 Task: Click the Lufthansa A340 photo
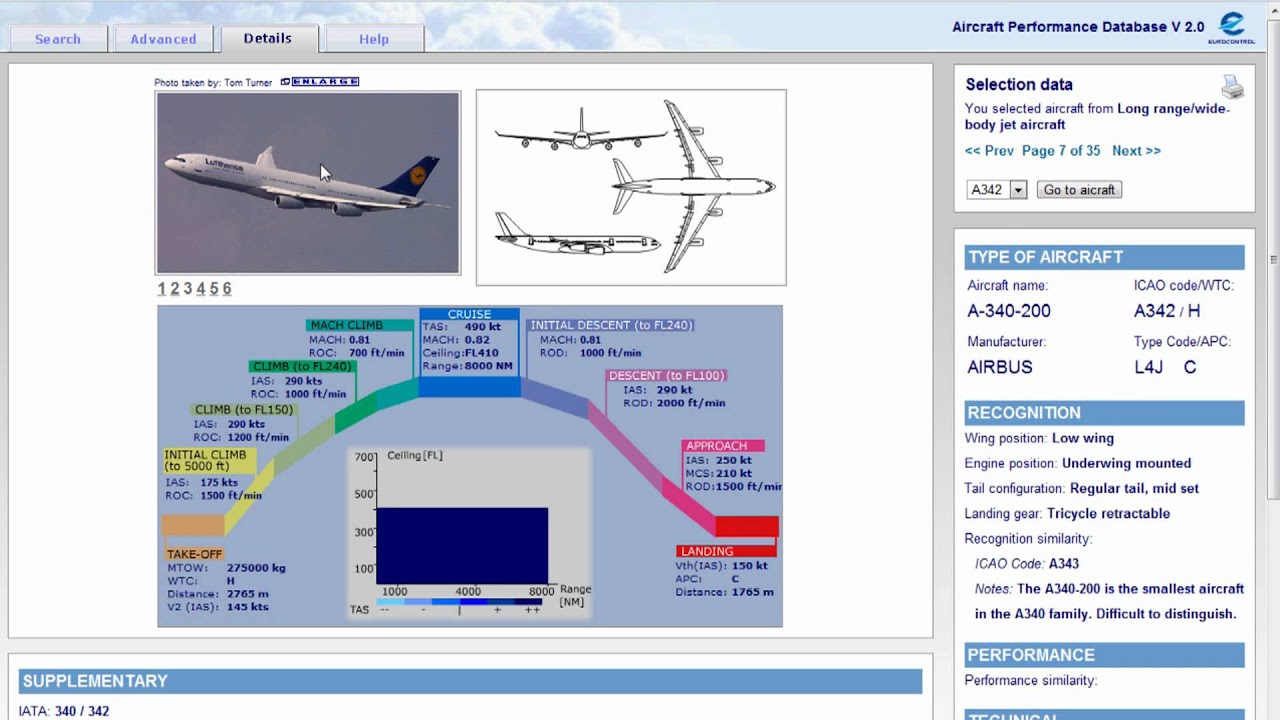(x=308, y=183)
